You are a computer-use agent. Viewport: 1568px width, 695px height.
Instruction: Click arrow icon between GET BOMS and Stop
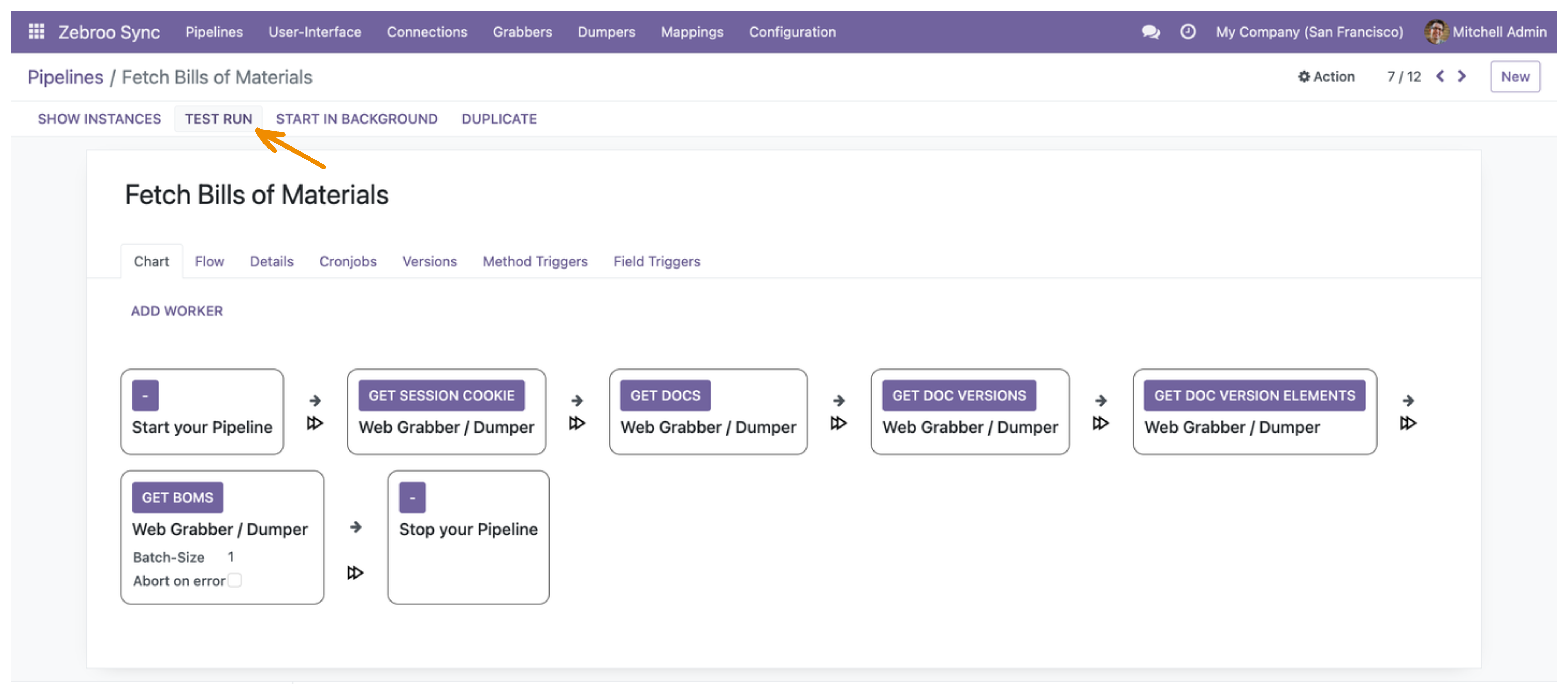pos(356,527)
